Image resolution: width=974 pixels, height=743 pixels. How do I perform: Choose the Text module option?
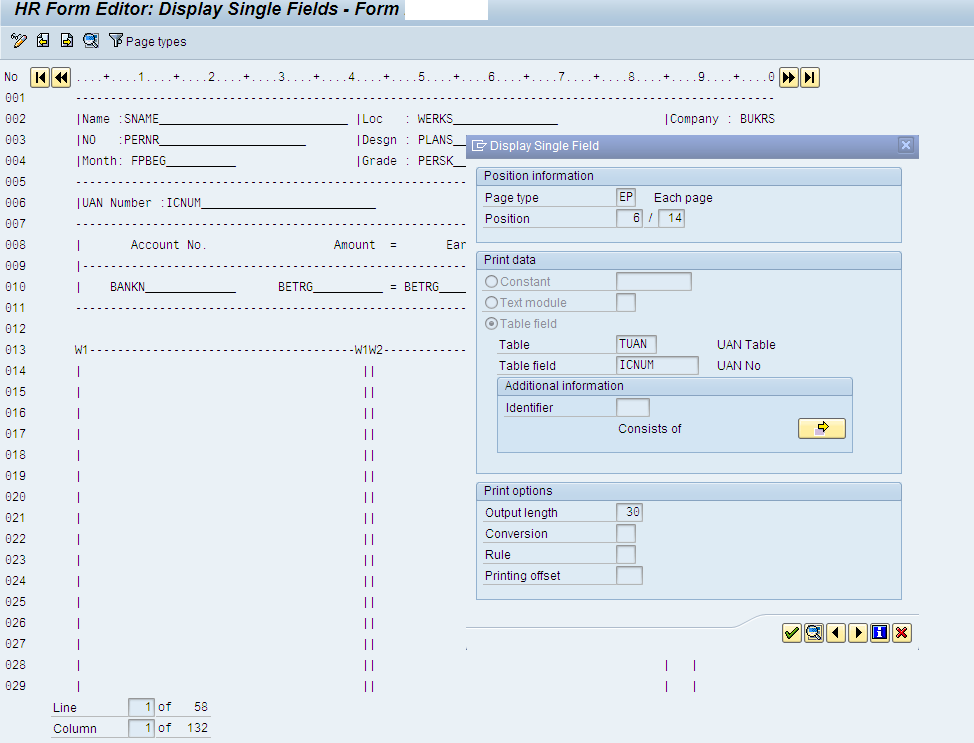pyautogui.click(x=490, y=302)
